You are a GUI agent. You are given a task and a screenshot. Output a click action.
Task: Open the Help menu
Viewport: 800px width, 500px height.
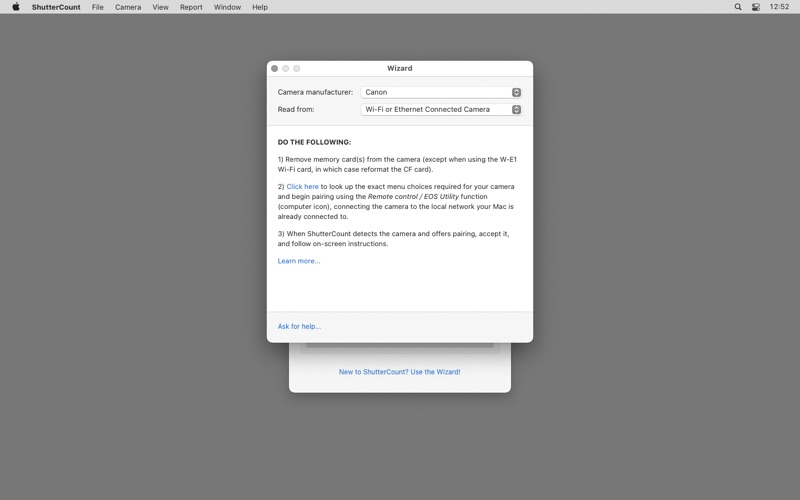point(260,7)
